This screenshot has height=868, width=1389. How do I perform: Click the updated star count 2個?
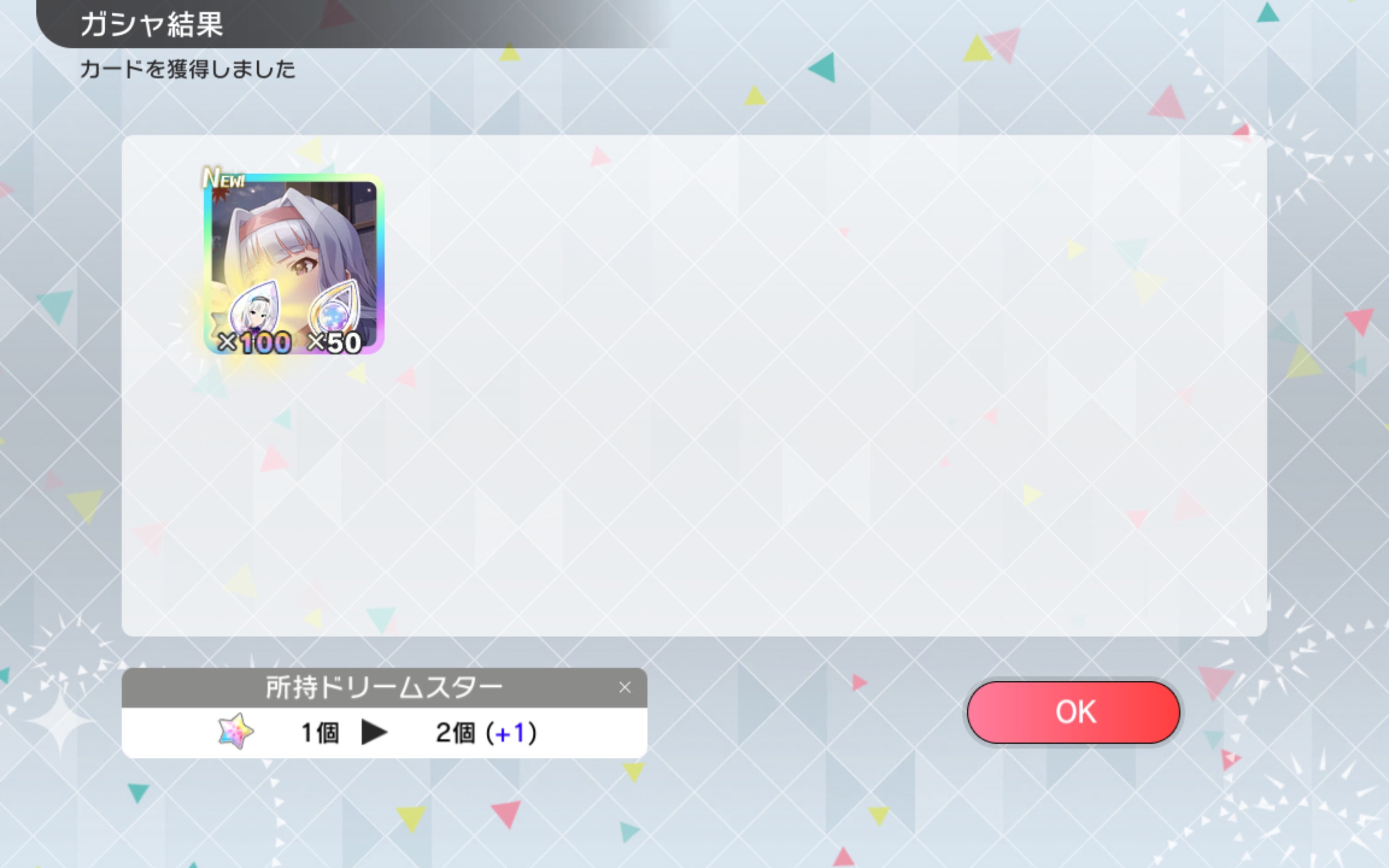pyautogui.click(x=455, y=732)
